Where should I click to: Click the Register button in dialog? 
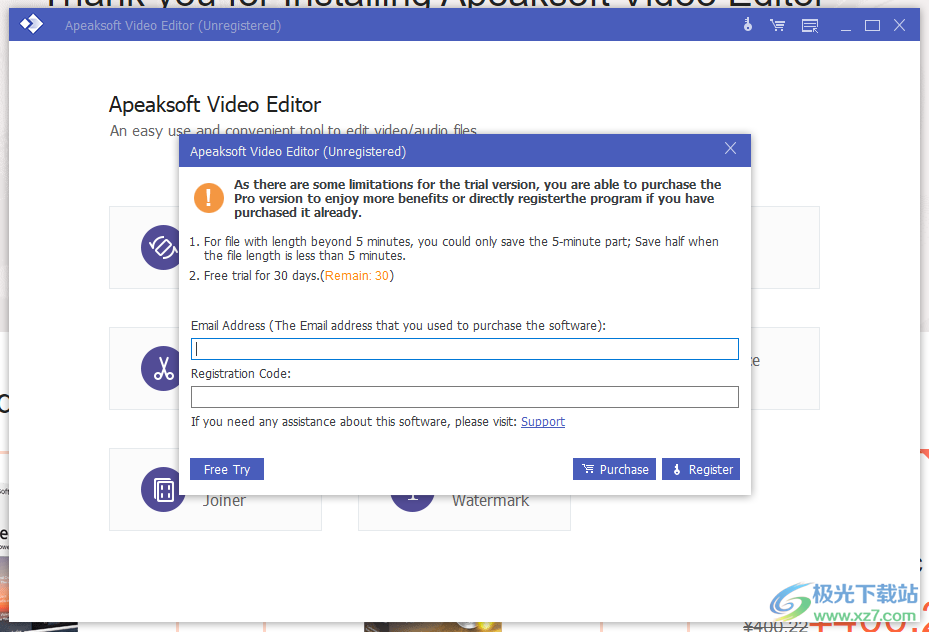pos(701,469)
